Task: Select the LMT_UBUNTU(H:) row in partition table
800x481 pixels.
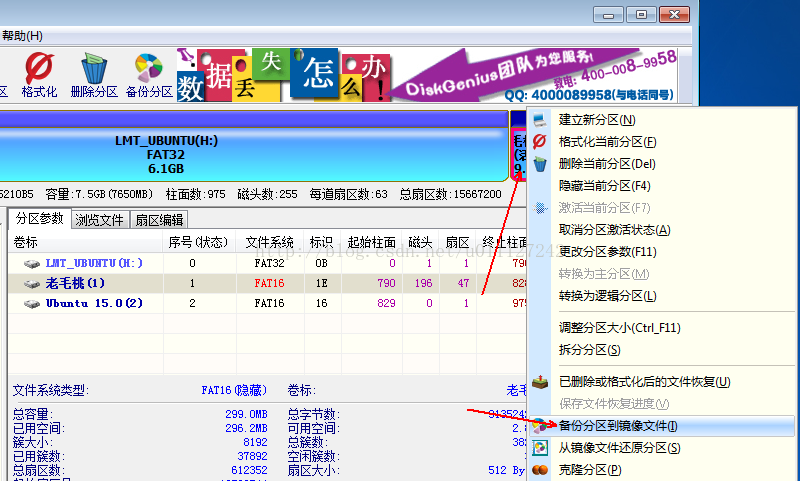Action: (267, 263)
